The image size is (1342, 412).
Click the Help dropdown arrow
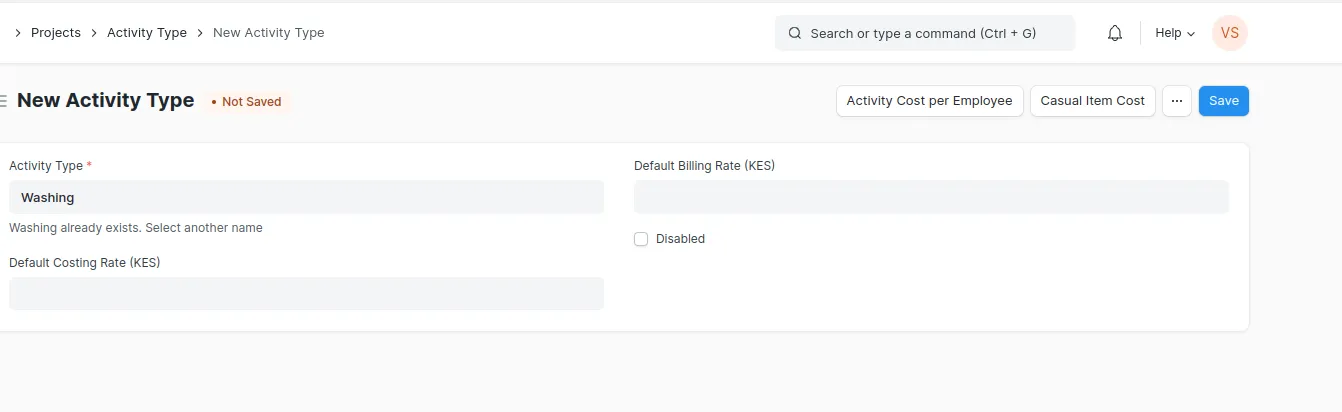[x=1190, y=34]
